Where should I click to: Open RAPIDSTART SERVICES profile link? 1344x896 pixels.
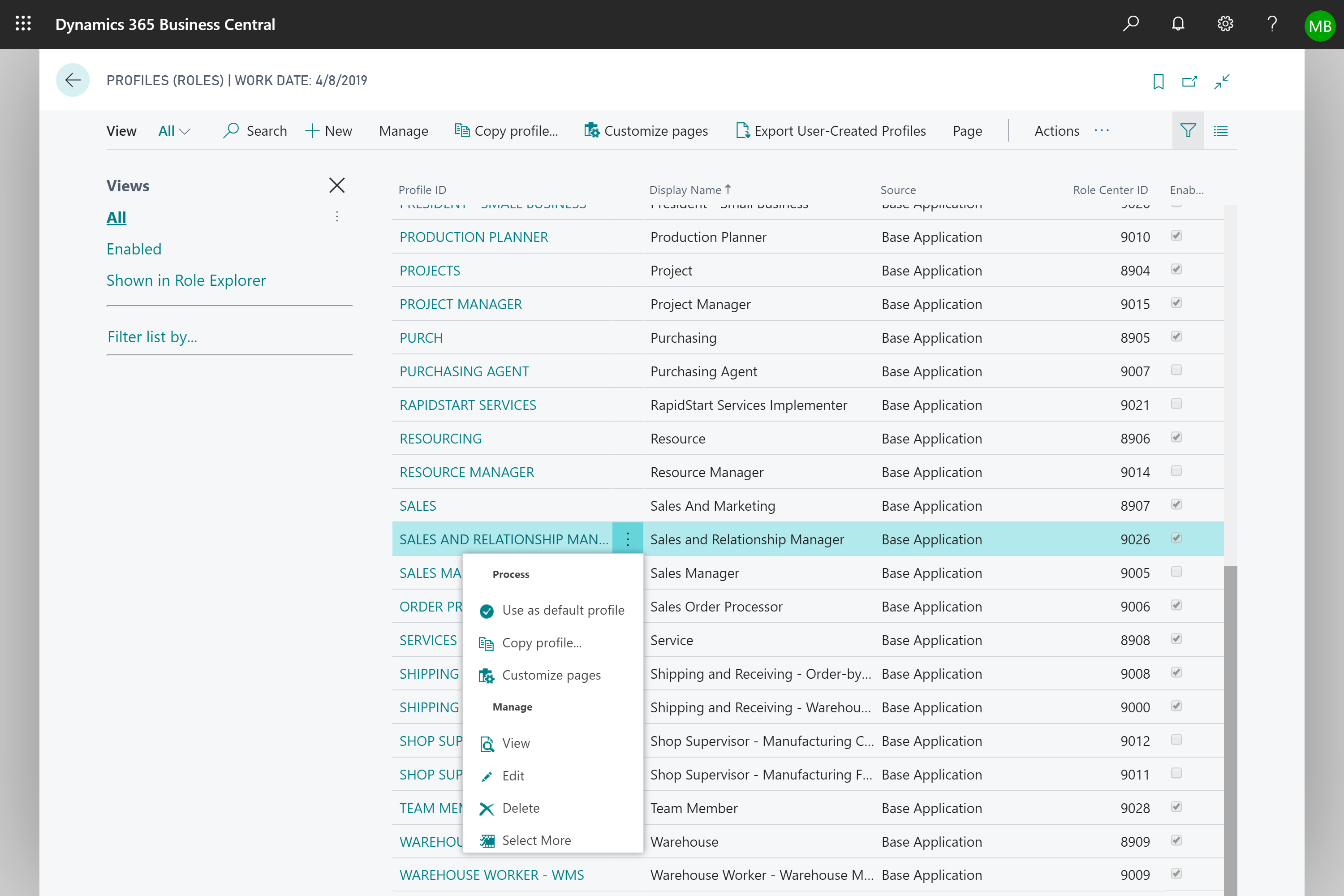(x=467, y=405)
